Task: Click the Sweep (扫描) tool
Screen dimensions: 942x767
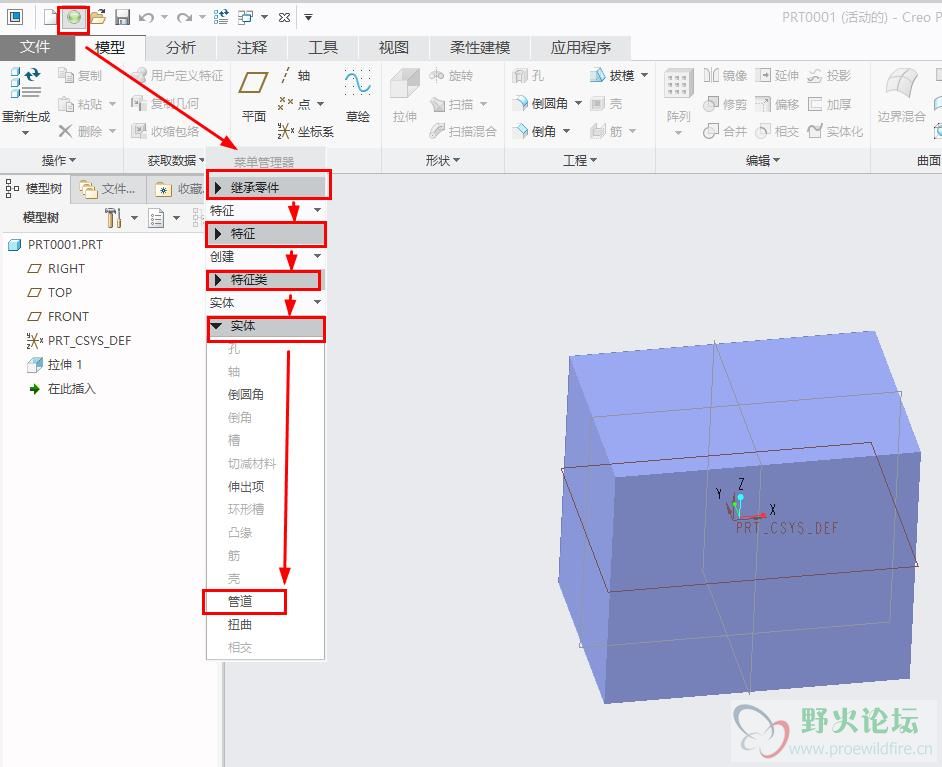Action: [x=451, y=104]
